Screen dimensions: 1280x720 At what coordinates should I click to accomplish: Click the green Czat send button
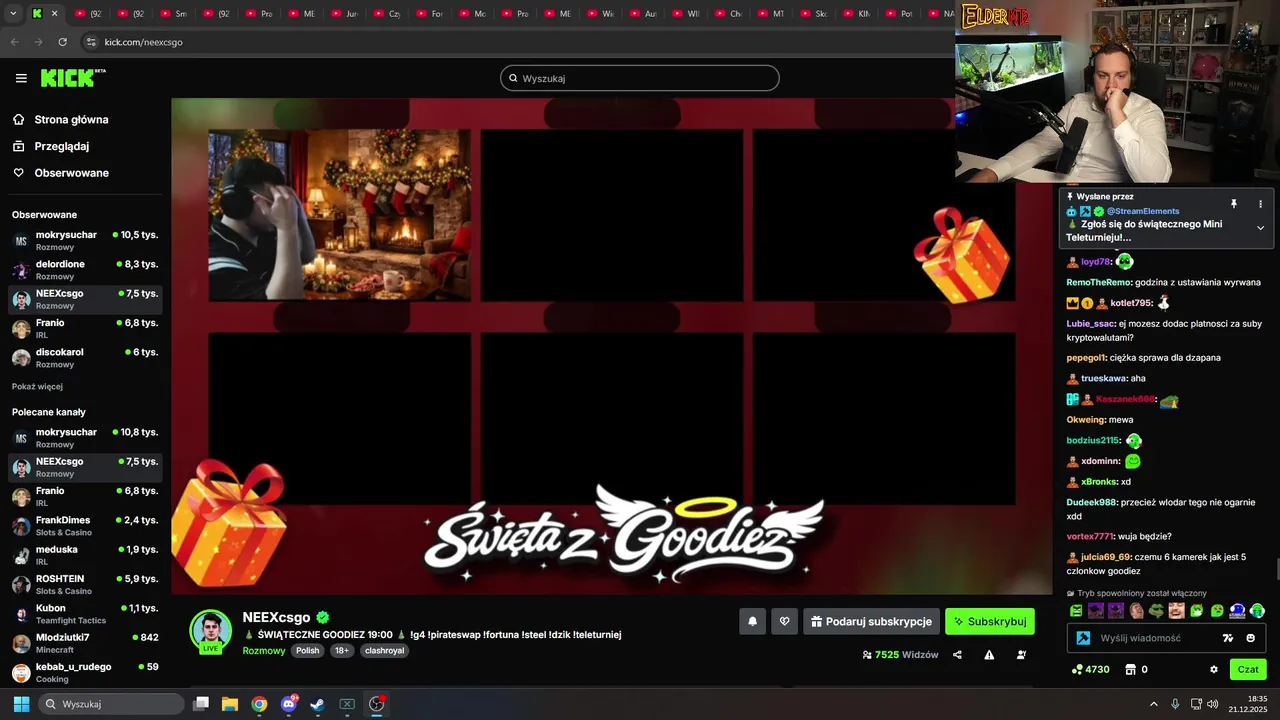point(1248,669)
